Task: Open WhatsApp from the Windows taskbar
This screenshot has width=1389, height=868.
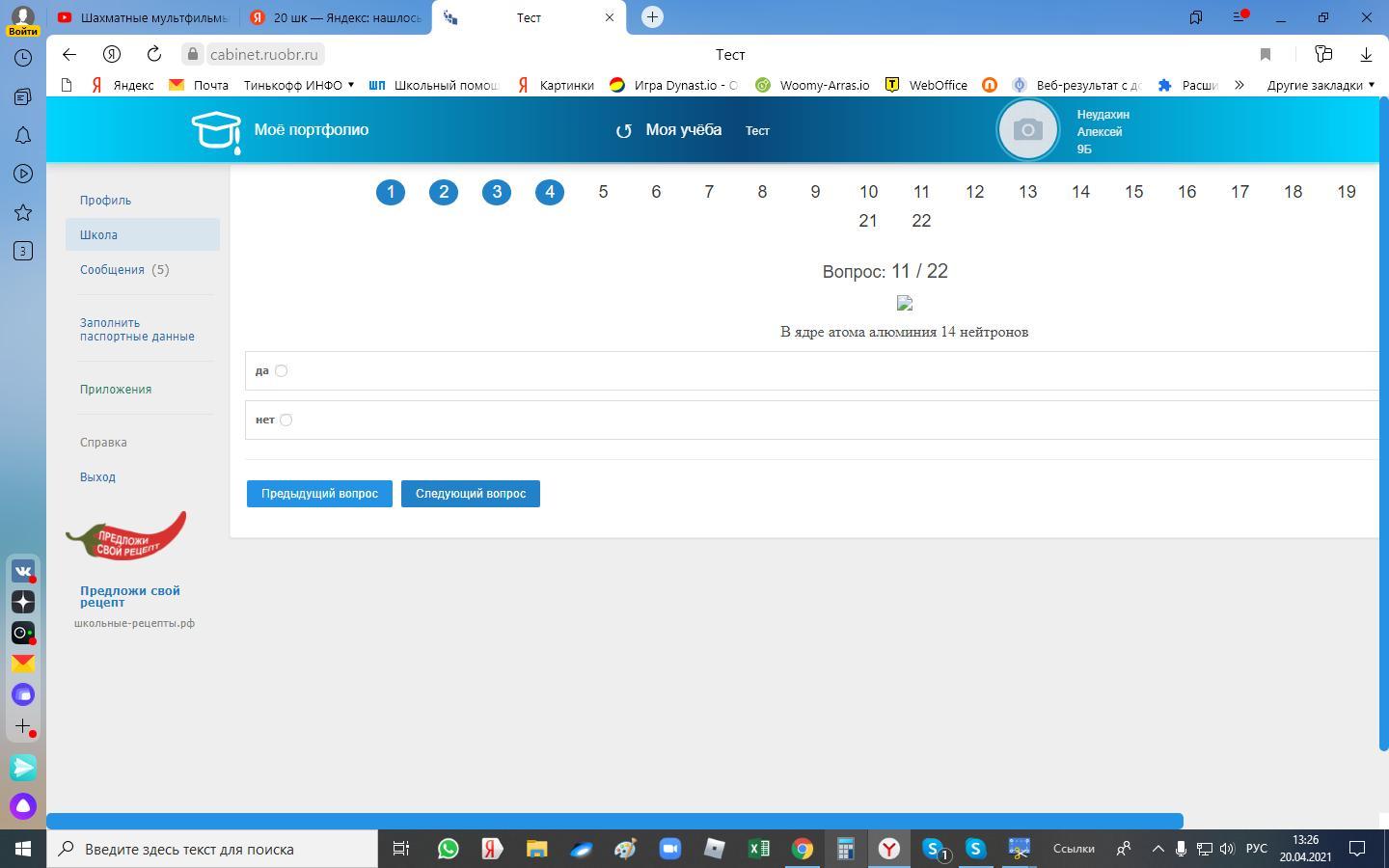Action: (449, 849)
